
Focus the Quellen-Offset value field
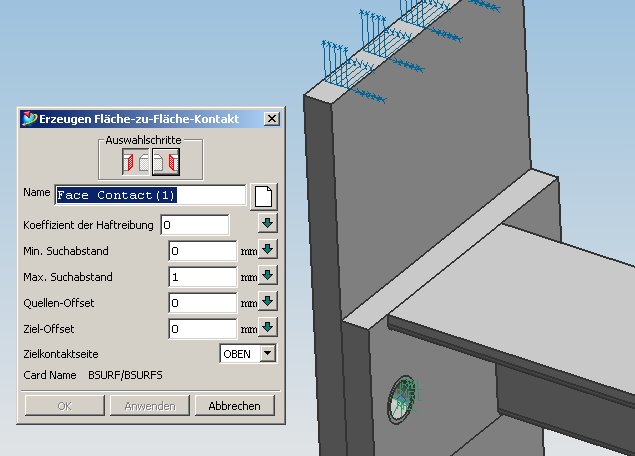(x=202, y=303)
